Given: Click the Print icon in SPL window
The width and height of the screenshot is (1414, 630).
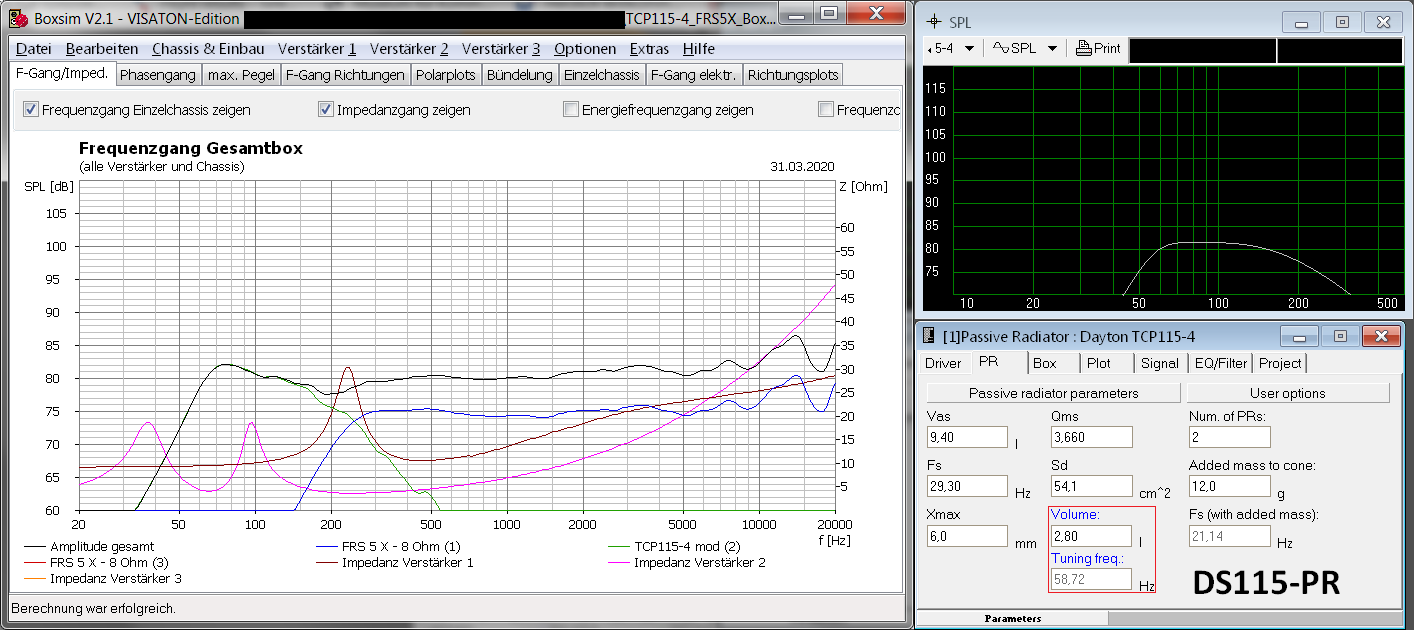Looking at the screenshot, I should [x=1083, y=48].
